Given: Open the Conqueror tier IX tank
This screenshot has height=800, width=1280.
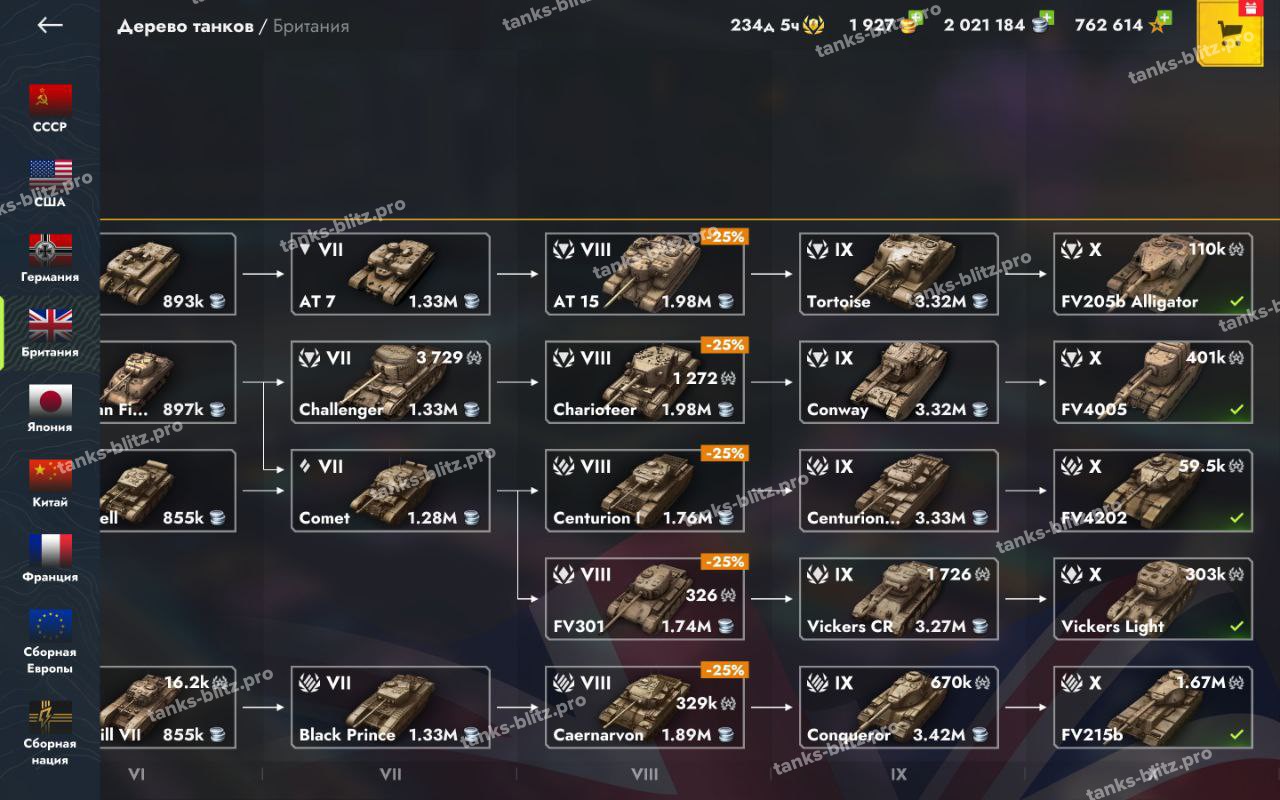Looking at the screenshot, I should pos(898,707).
